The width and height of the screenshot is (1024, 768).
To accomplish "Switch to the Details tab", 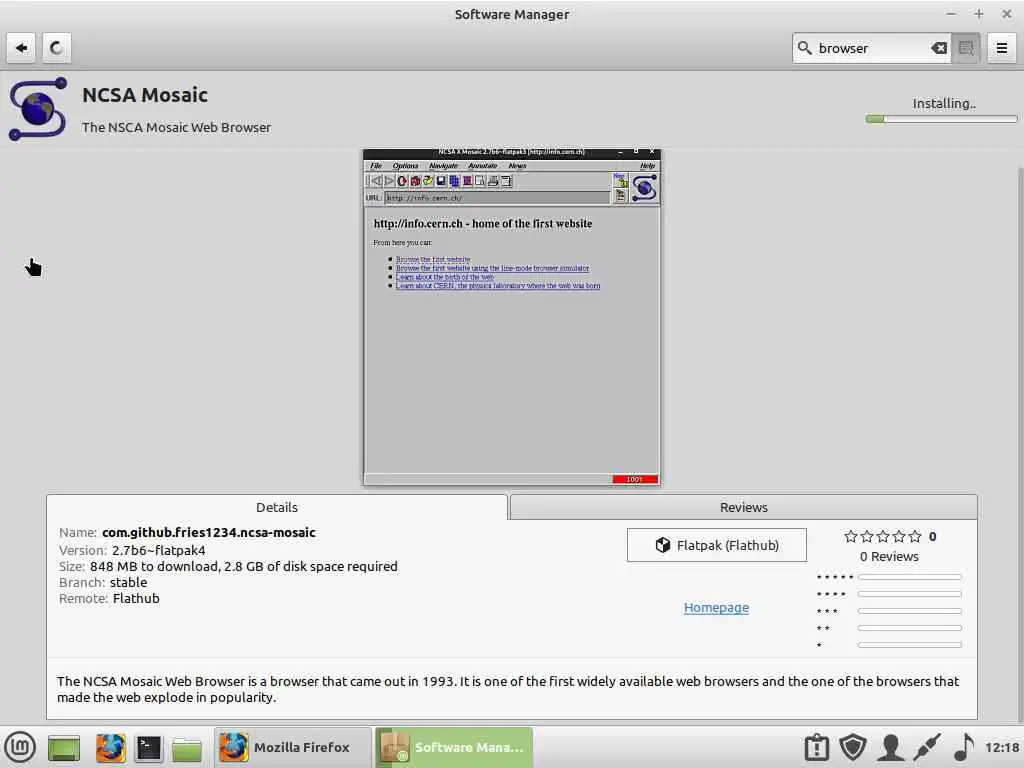I will click(277, 507).
